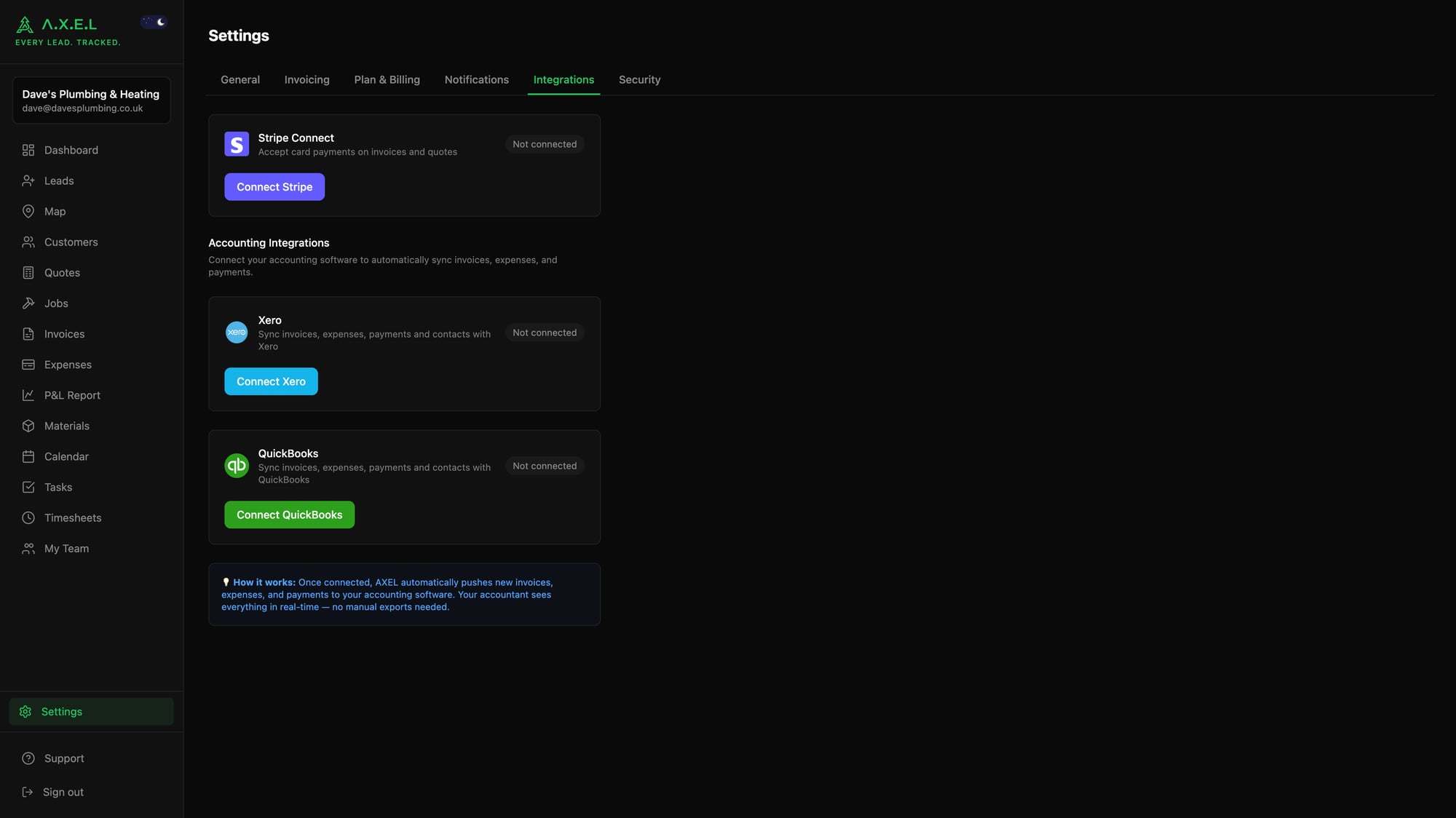Open the P&L Report icon
The height and width of the screenshot is (818, 1456).
[x=28, y=395]
